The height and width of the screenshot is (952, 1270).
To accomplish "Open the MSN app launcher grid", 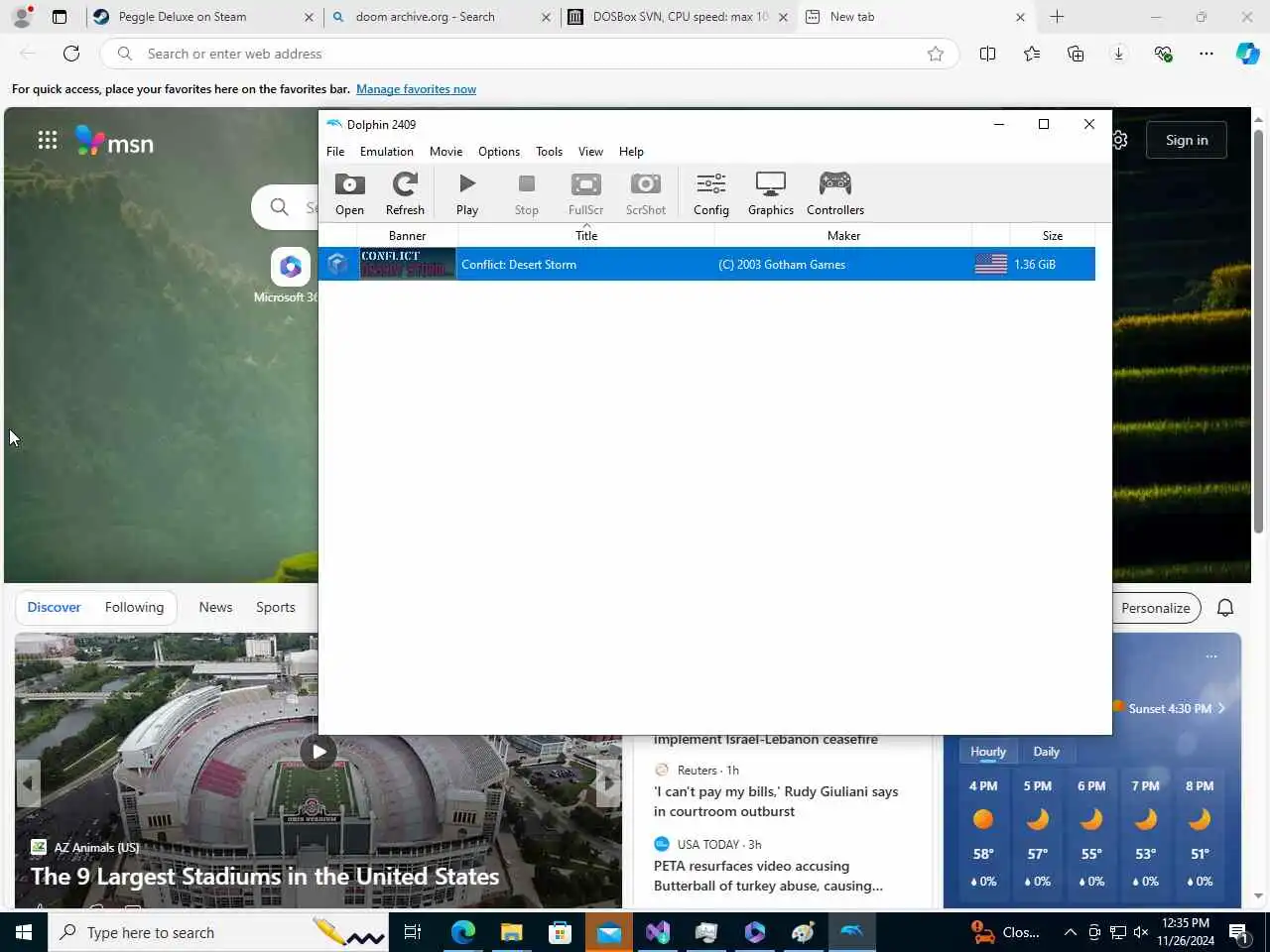I will point(48,140).
